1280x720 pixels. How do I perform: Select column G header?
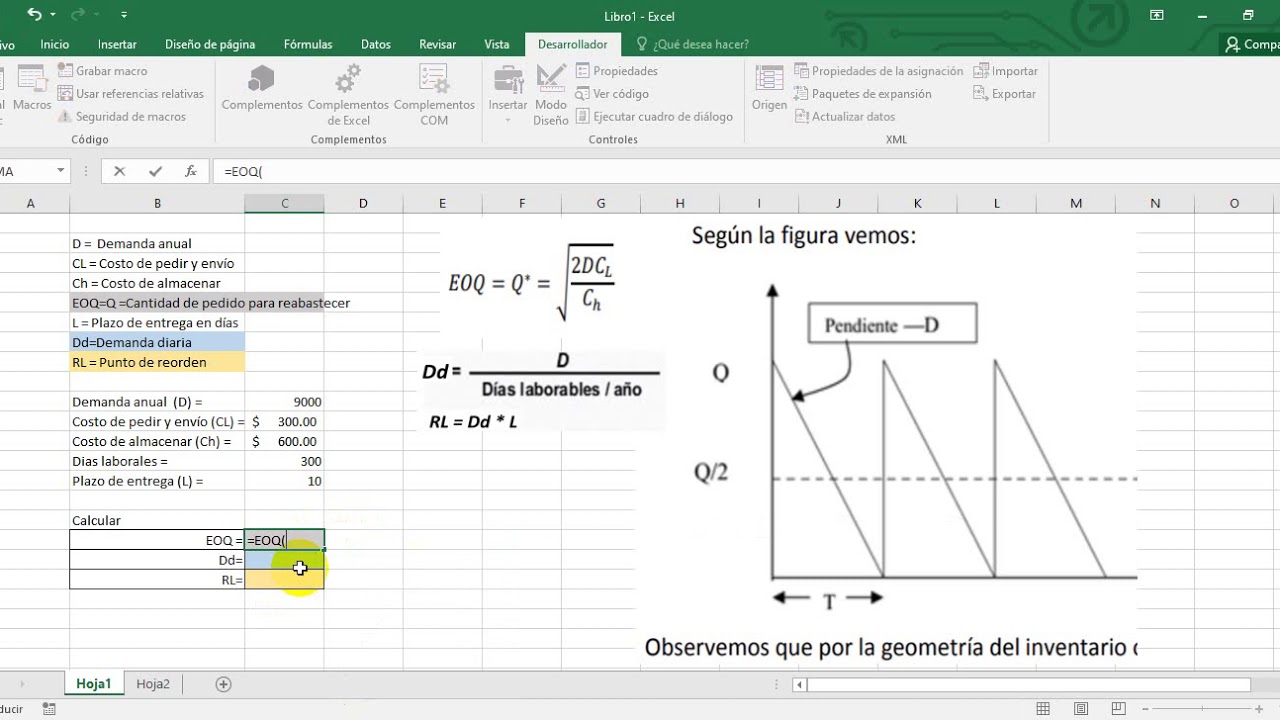tap(601, 203)
